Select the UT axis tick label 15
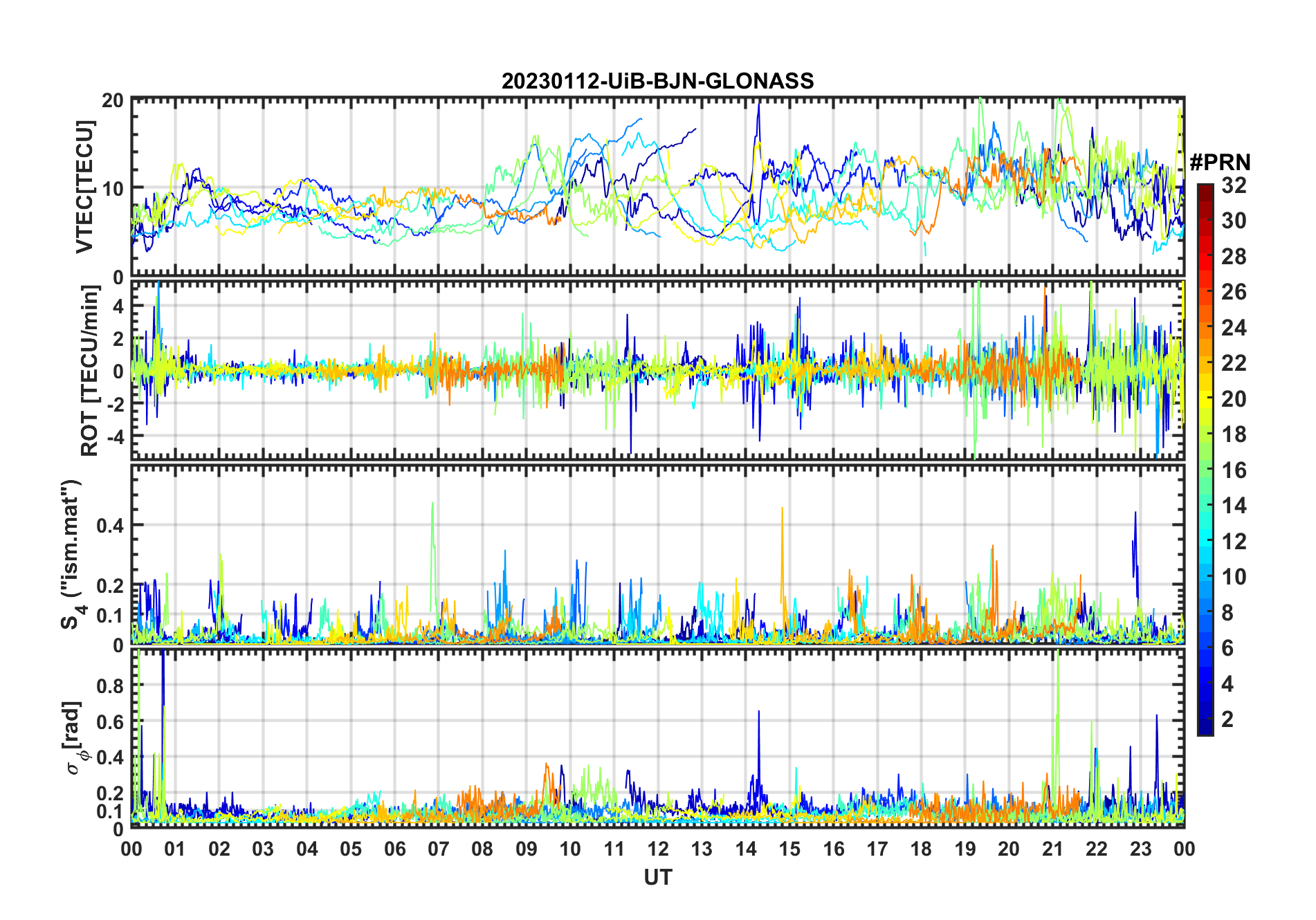 pyautogui.click(x=789, y=849)
